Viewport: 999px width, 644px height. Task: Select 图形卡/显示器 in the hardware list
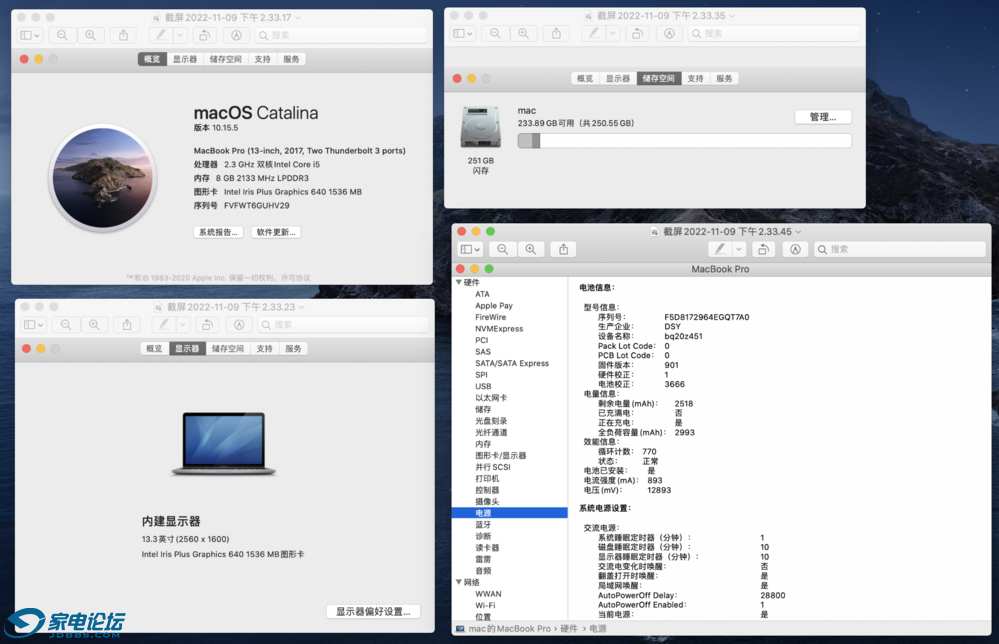pos(501,455)
